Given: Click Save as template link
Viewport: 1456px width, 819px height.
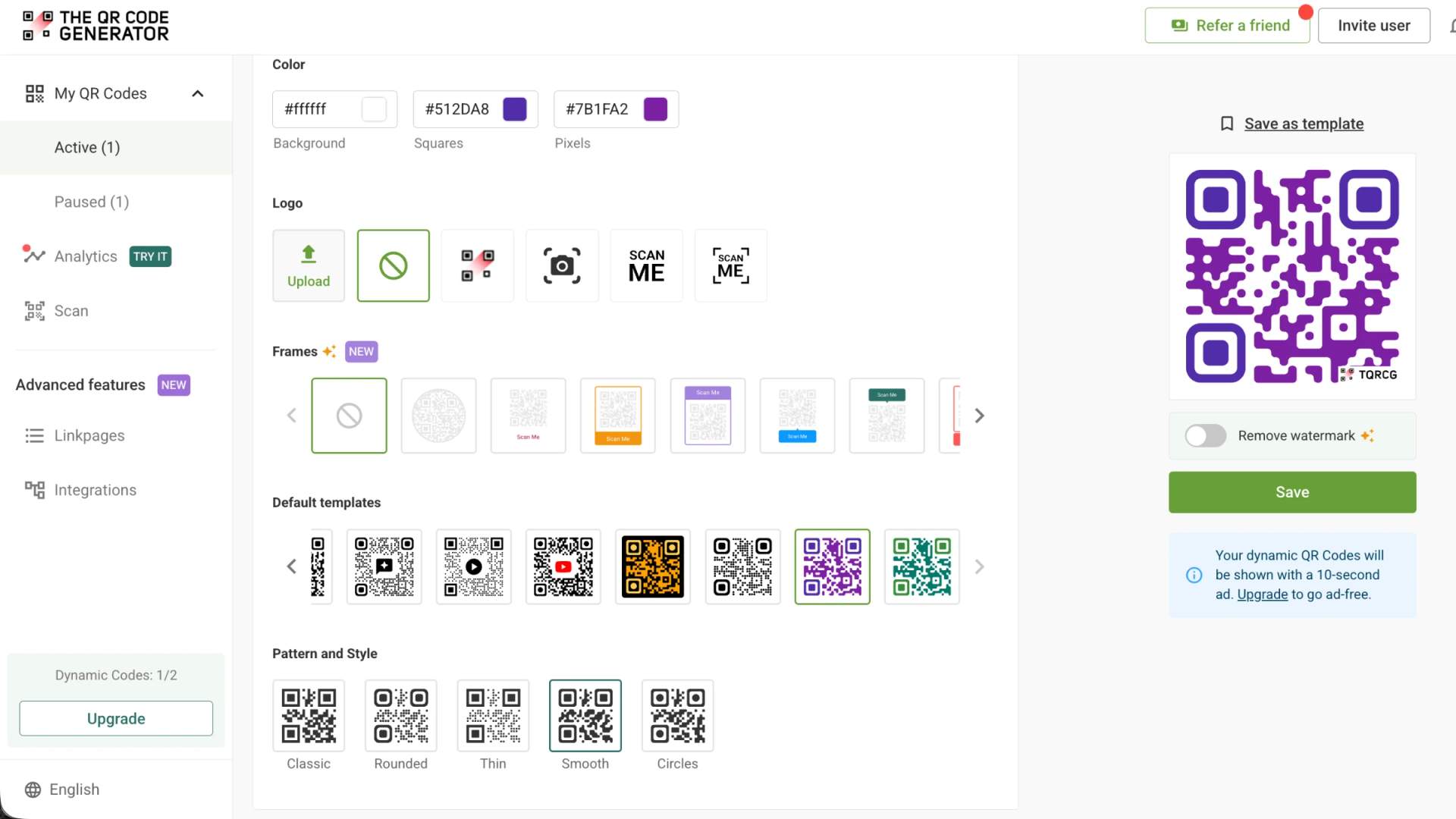Looking at the screenshot, I should click(1304, 124).
